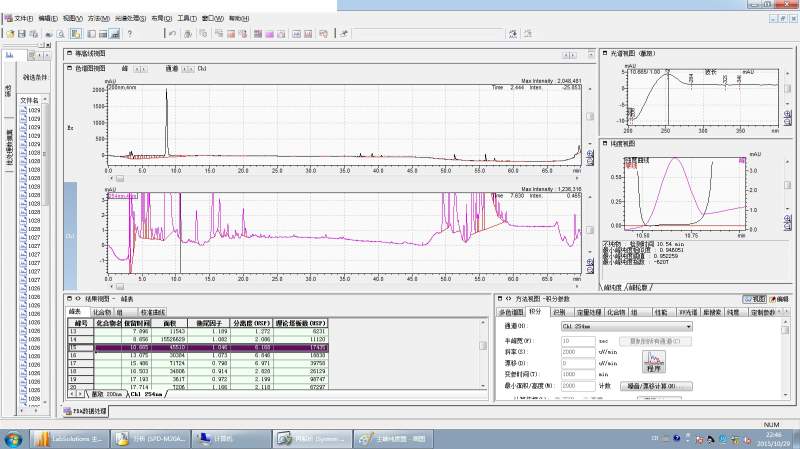Click the integration program (程序) icon button
This screenshot has height=449, width=800.
(656, 359)
